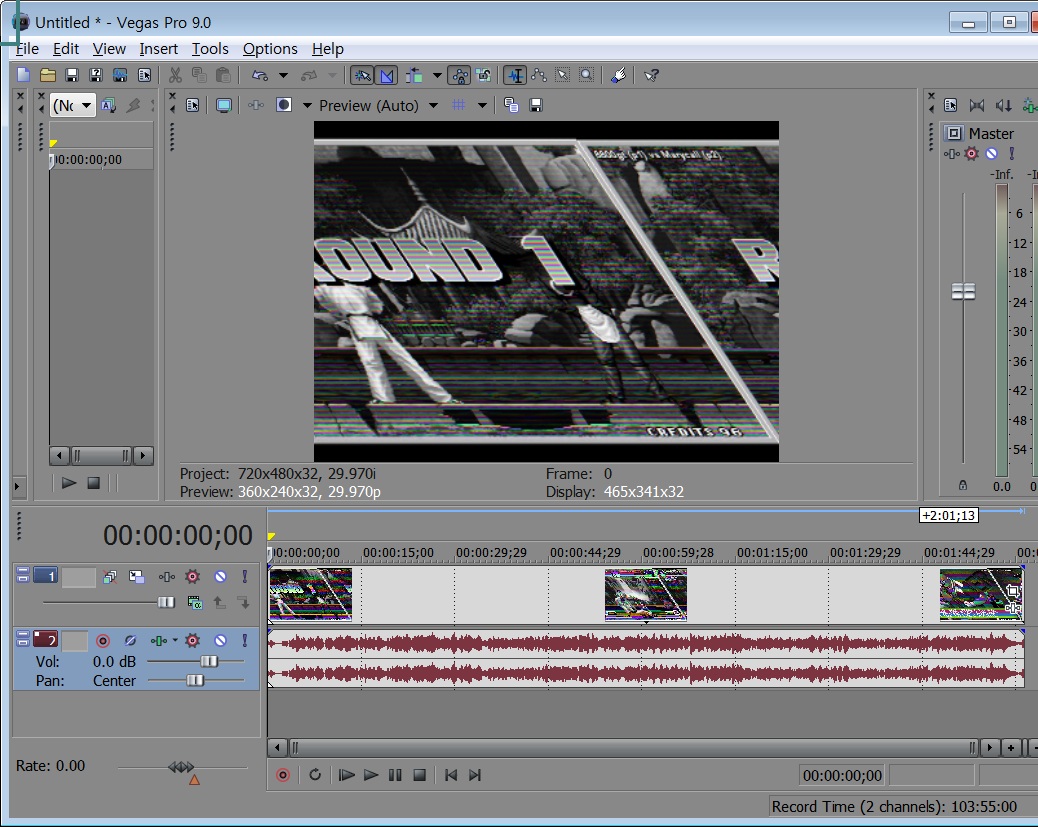The height and width of the screenshot is (827, 1038).
Task: Toggle Split Screen View in preview
Action: [284, 105]
